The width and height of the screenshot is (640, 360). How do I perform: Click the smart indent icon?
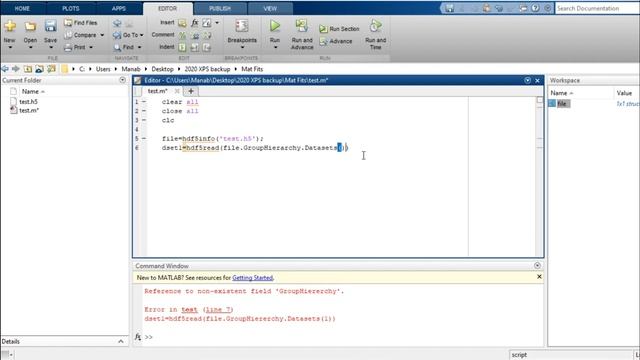click(x=182, y=47)
